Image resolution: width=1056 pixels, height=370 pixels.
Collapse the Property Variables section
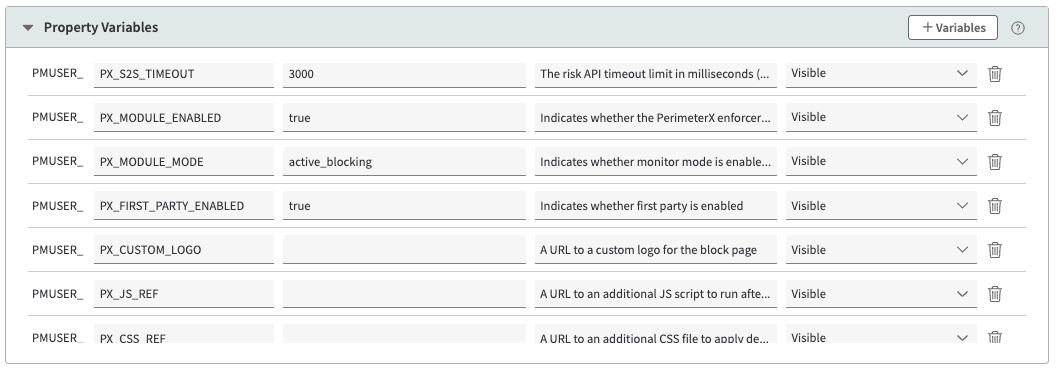tap(28, 28)
